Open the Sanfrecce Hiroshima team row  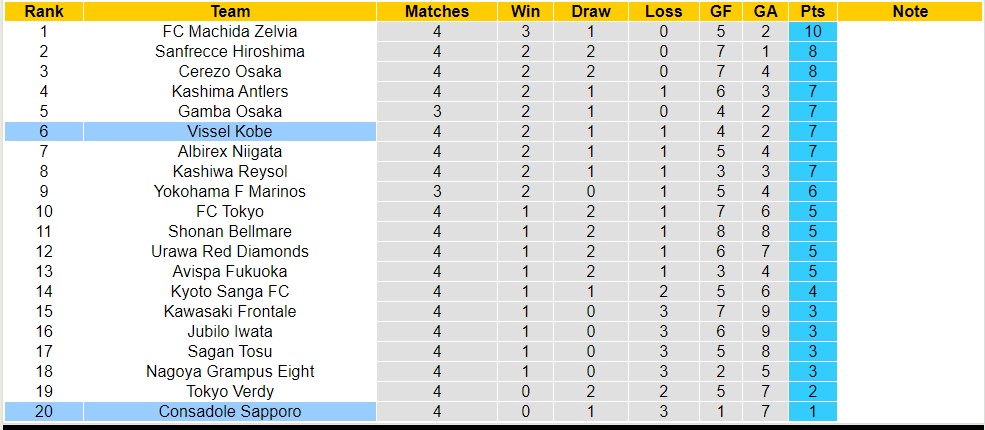(230, 51)
